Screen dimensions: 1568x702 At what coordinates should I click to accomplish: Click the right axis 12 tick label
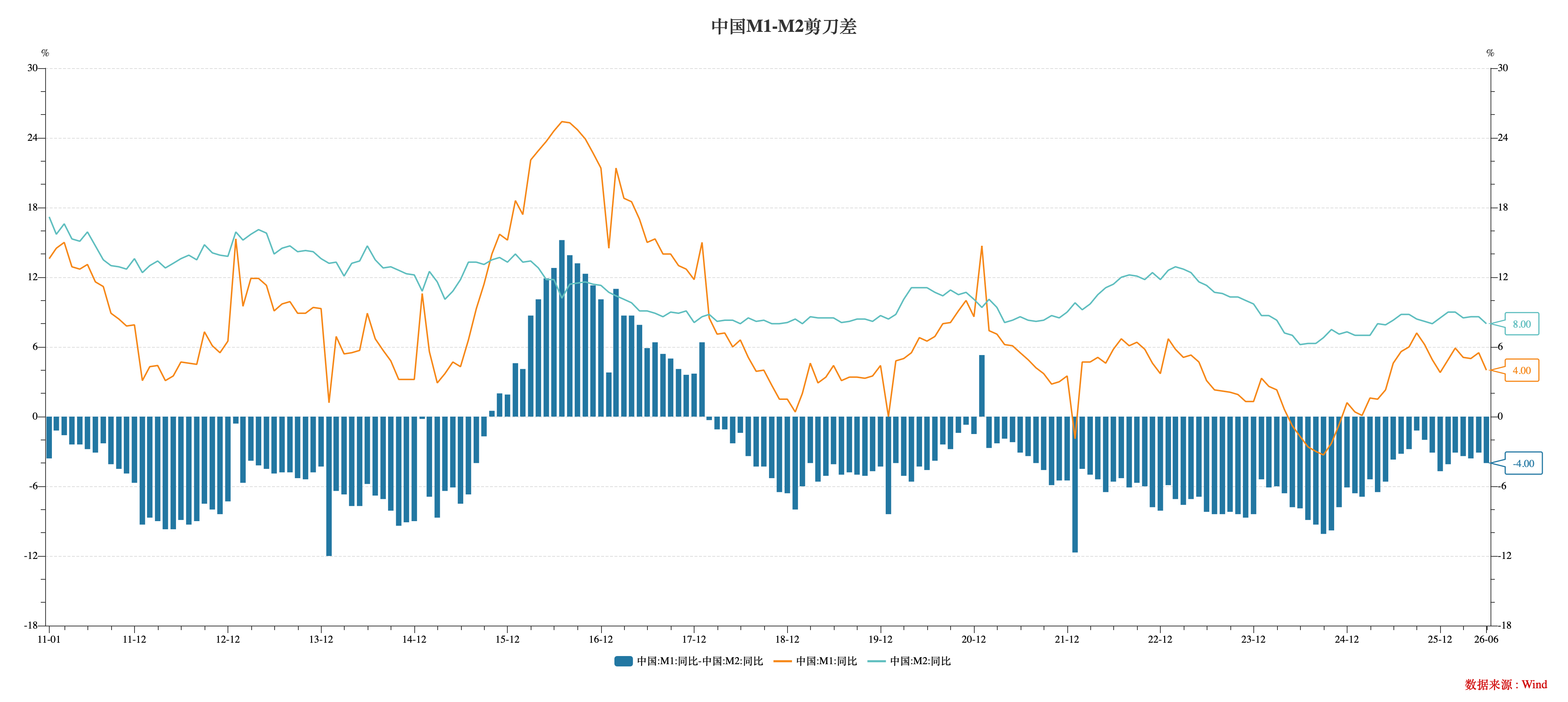click(1503, 277)
